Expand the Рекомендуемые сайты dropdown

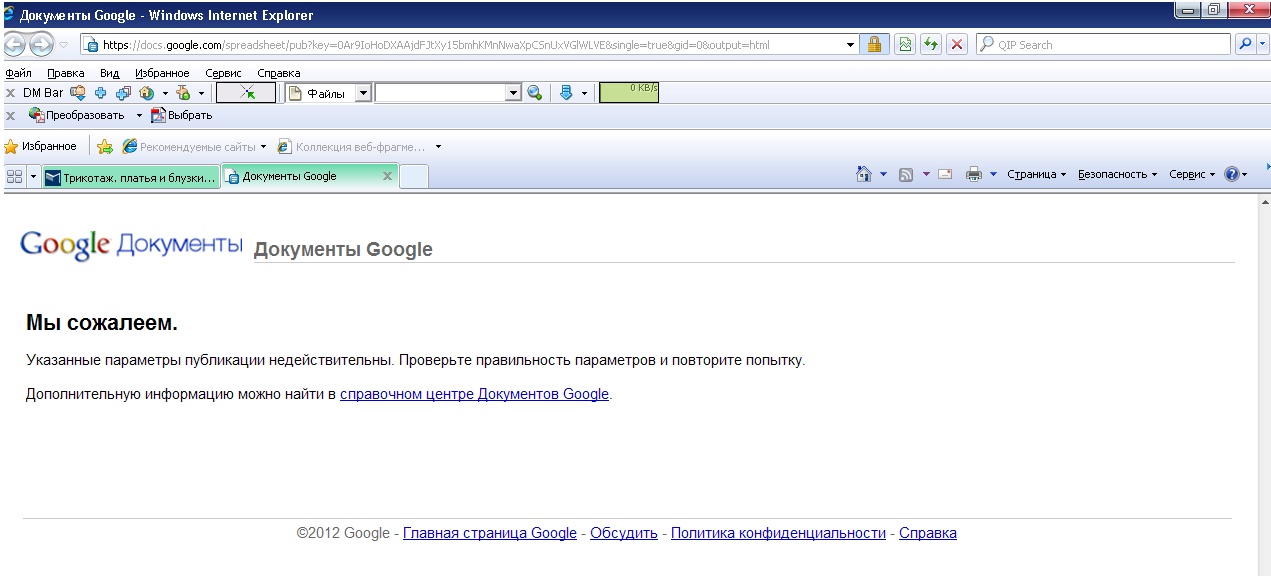click(263, 147)
